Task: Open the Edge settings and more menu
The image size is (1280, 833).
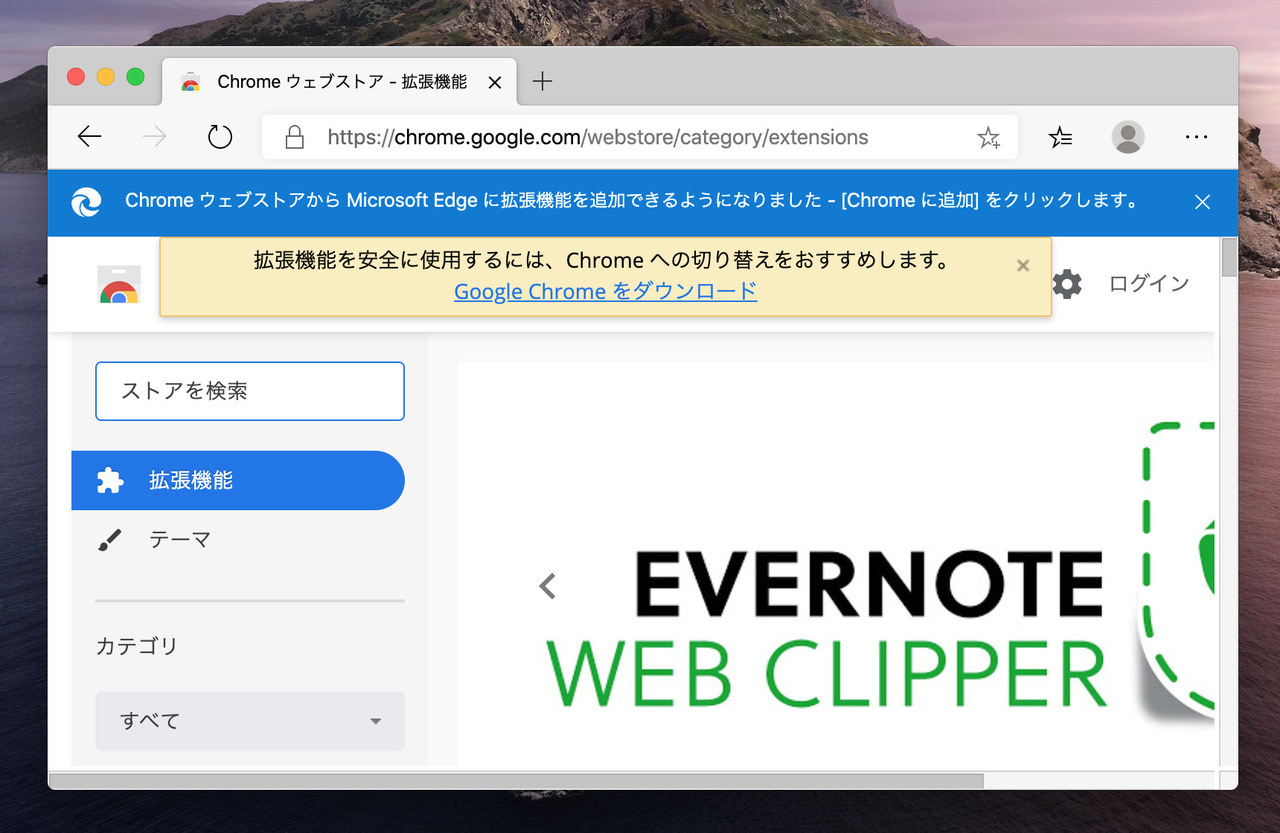Action: [x=1196, y=137]
